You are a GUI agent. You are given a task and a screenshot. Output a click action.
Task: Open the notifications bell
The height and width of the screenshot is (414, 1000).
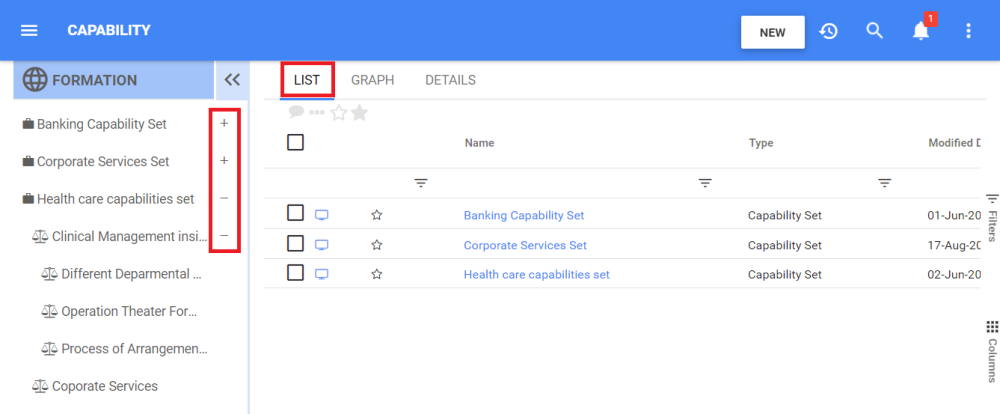click(921, 31)
